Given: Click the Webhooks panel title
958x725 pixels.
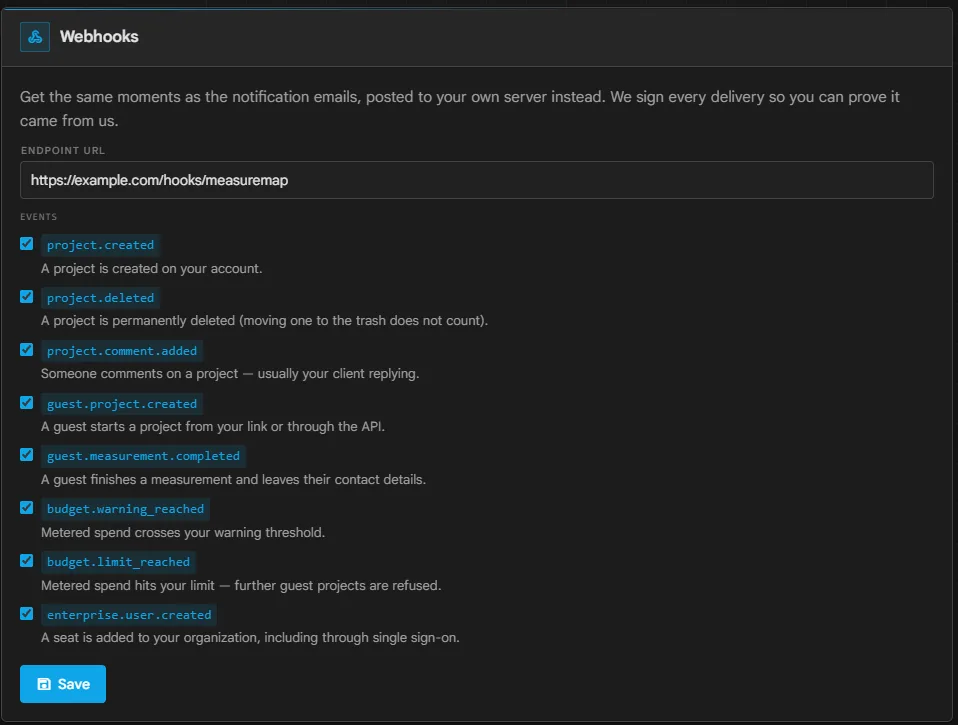Looking at the screenshot, I should [99, 37].
